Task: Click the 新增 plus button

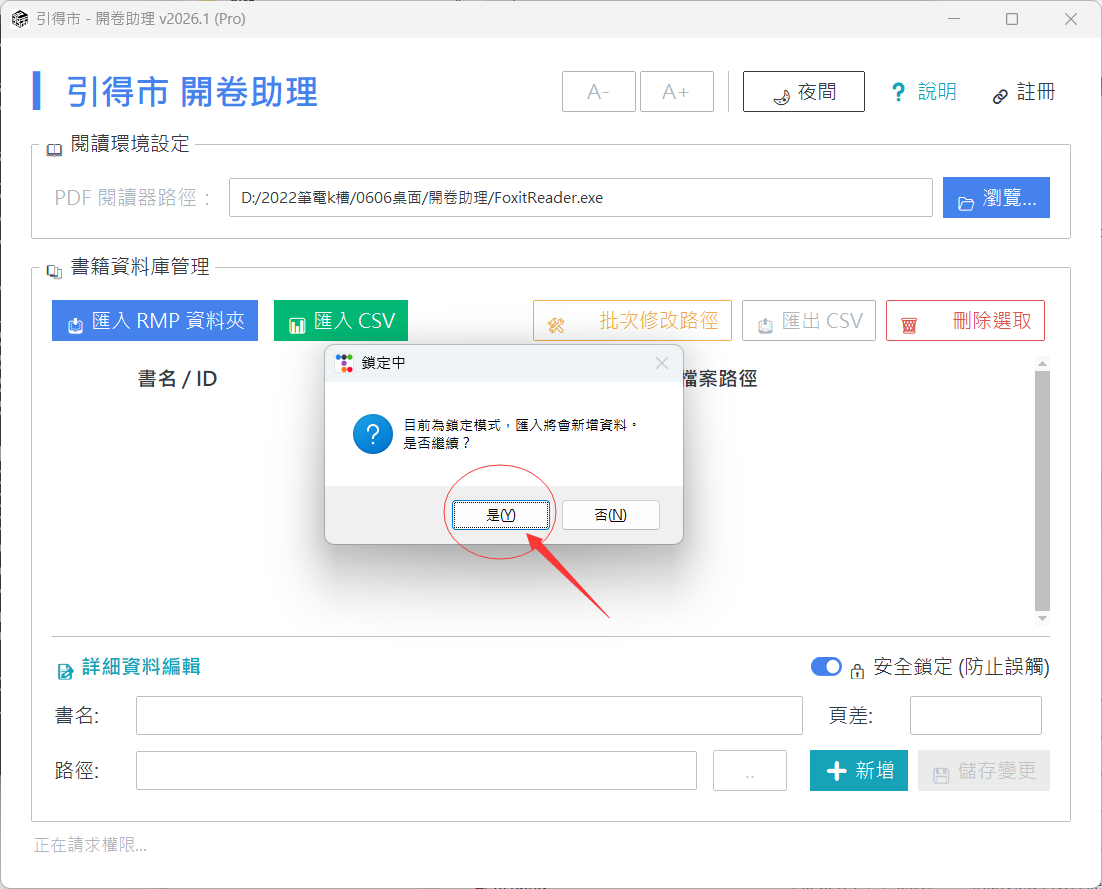Action: click(859, 771)
